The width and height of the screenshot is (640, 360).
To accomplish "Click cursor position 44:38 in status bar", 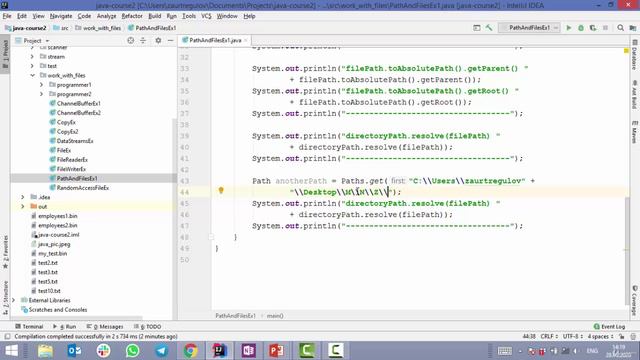I will [529, 336].
